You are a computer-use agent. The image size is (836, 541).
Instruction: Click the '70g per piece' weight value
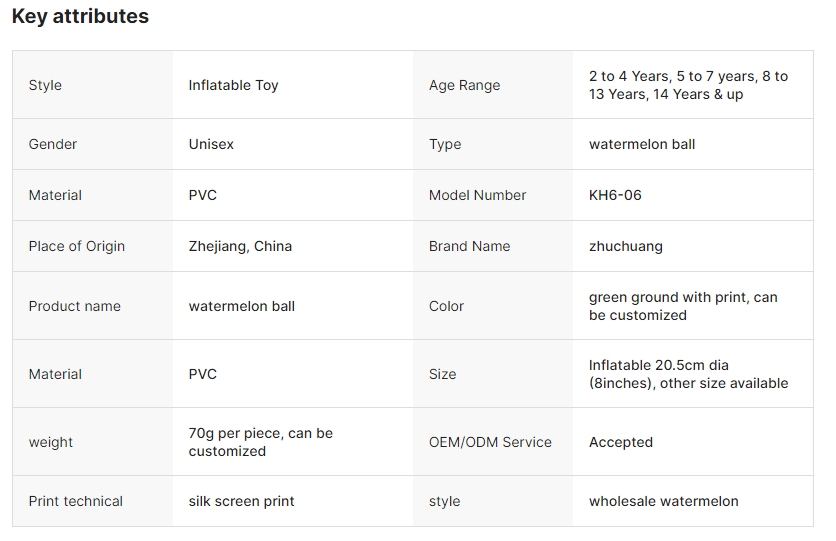tap(260, 442)
